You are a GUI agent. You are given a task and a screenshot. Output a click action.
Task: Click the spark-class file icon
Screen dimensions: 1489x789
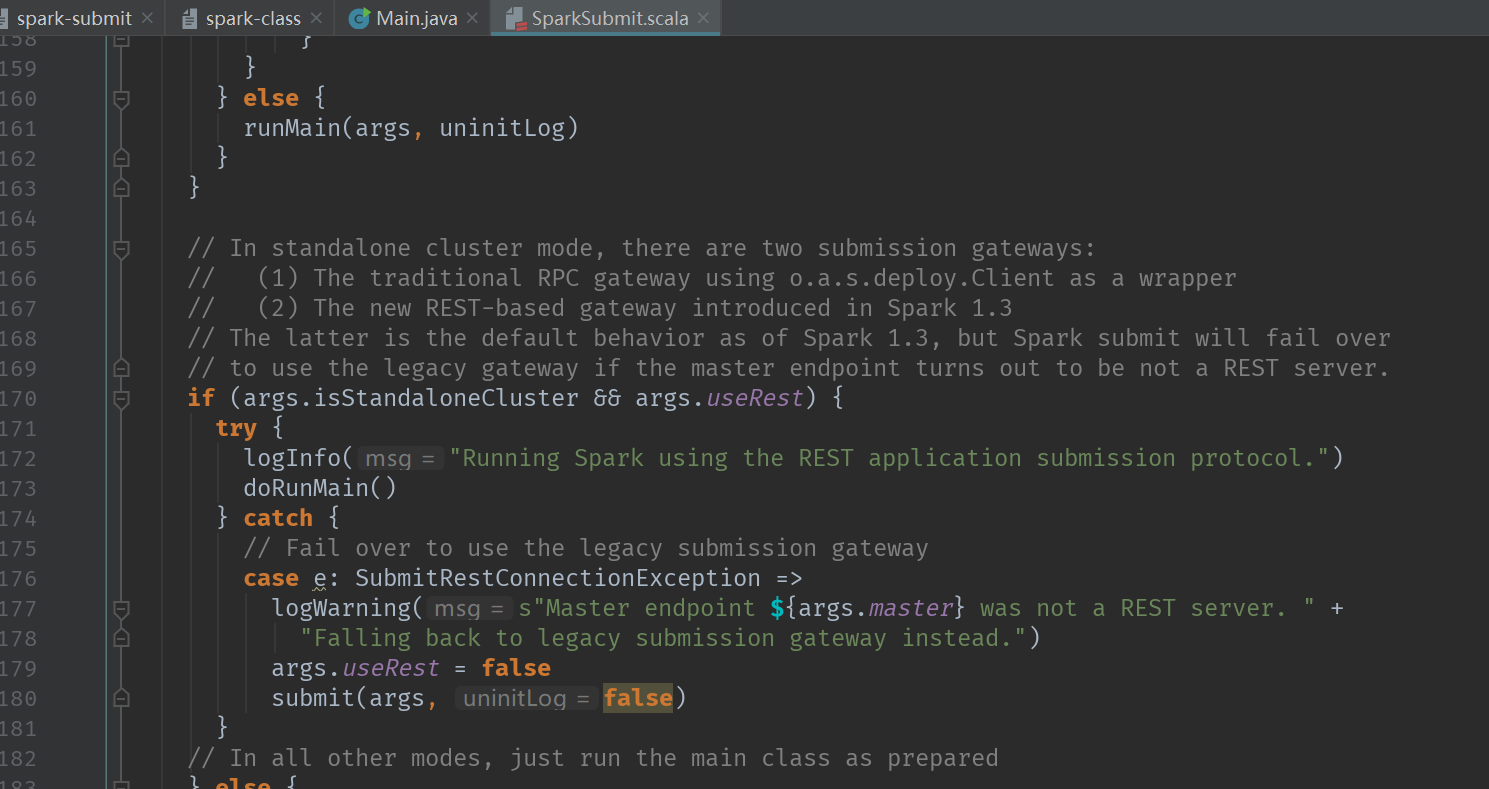tap(190, 18)
